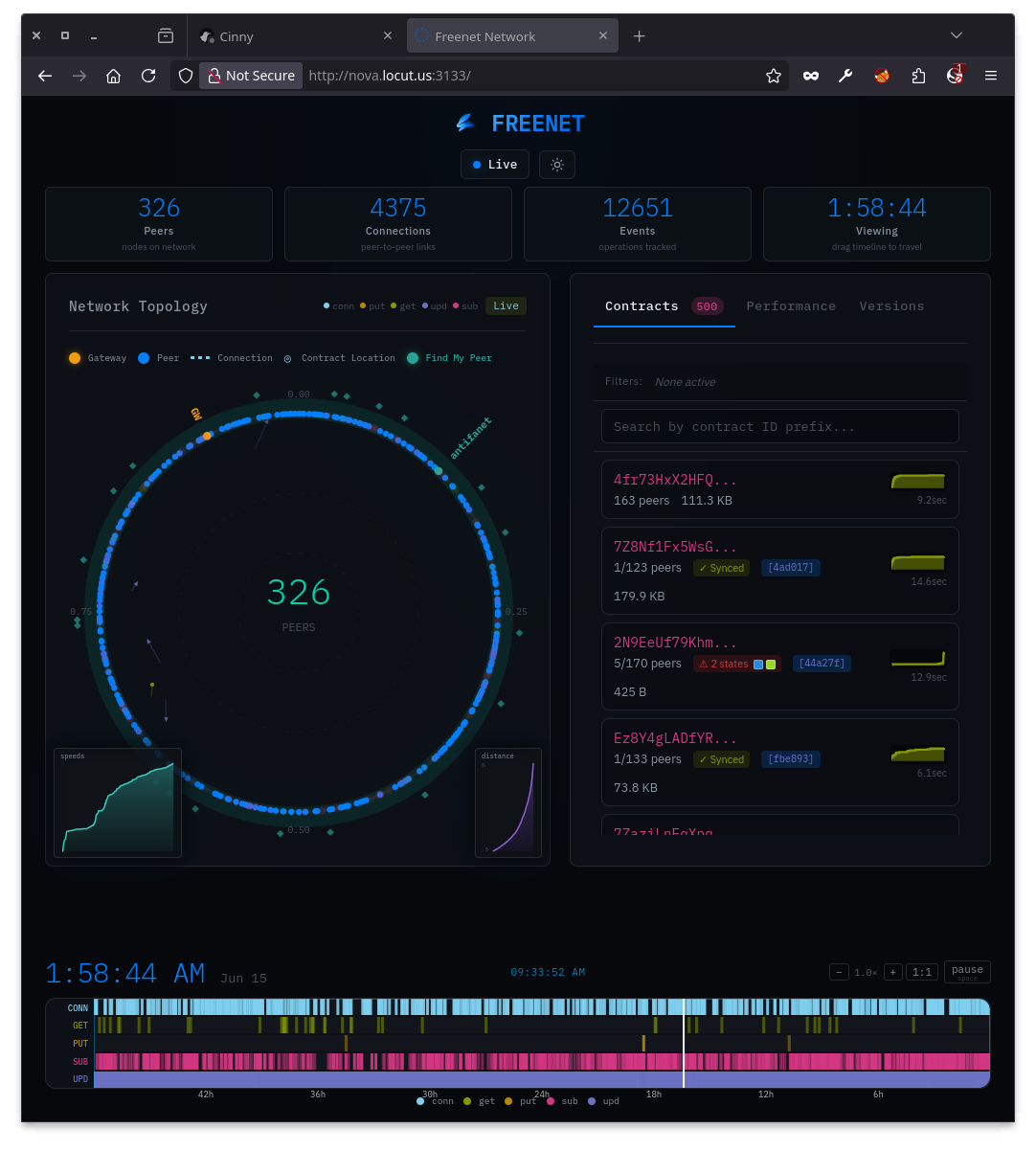
Task: Click the Peer legend dot
Action: pos(144,358)
